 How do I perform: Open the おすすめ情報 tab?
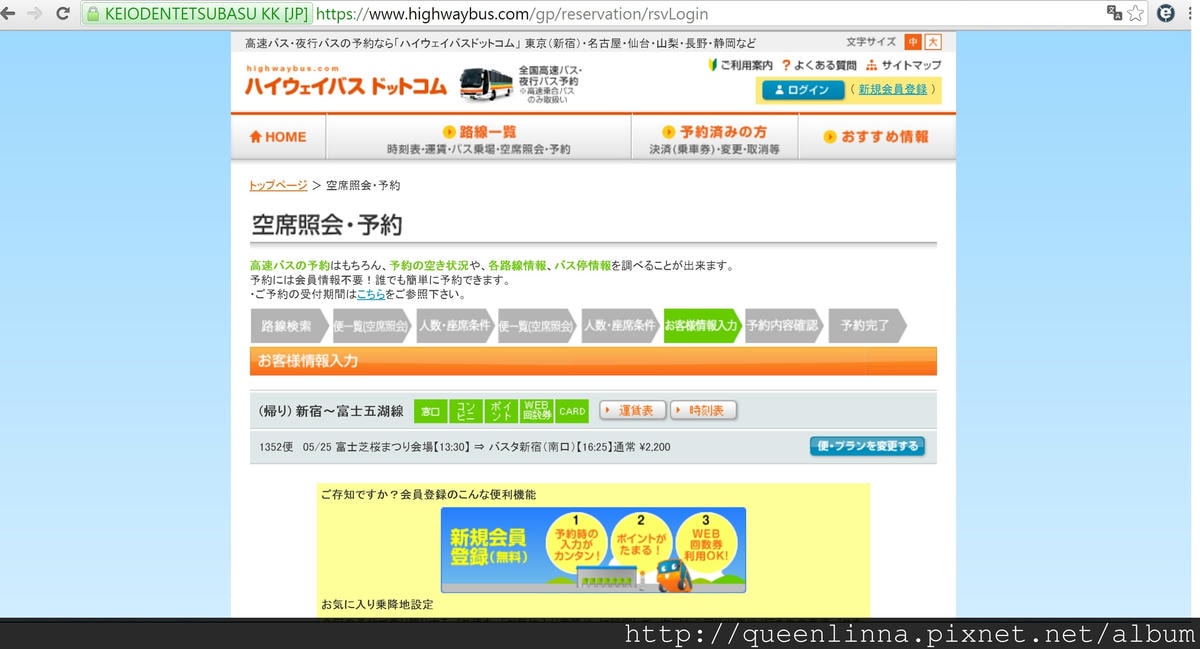click(876, 137)
